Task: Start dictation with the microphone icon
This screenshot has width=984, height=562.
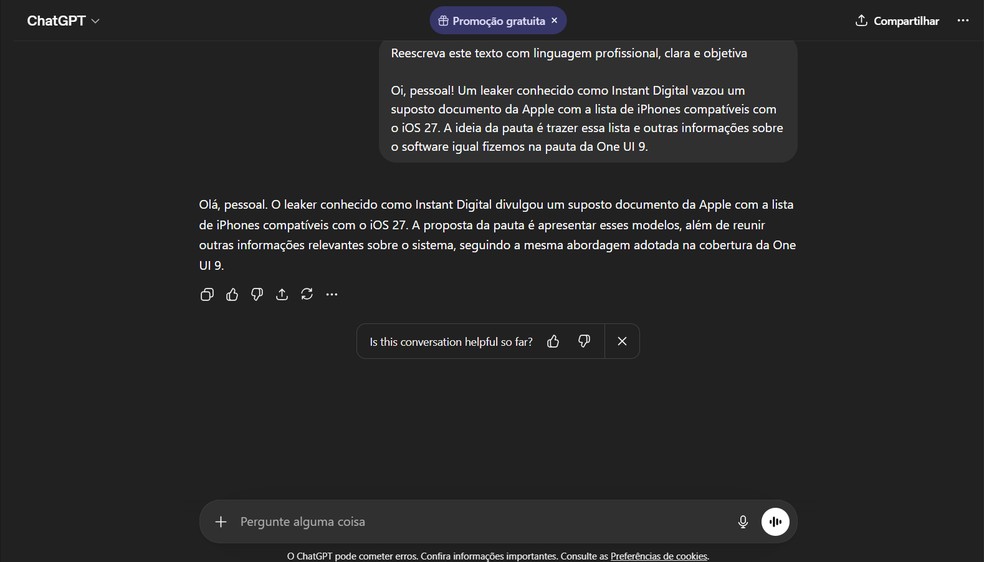Action: (x=743, y=522)
